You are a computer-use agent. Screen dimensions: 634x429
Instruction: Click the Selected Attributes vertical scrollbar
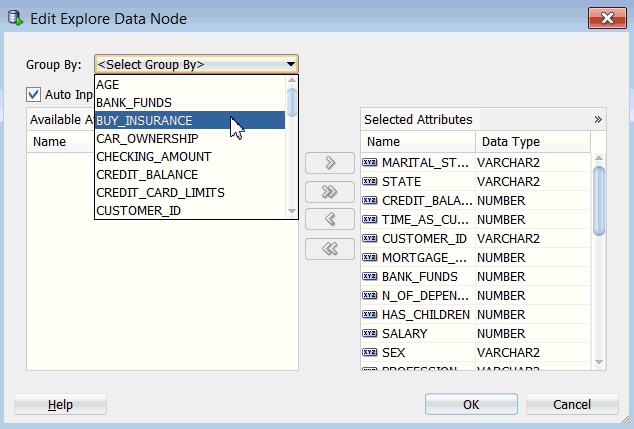(600, 200)
